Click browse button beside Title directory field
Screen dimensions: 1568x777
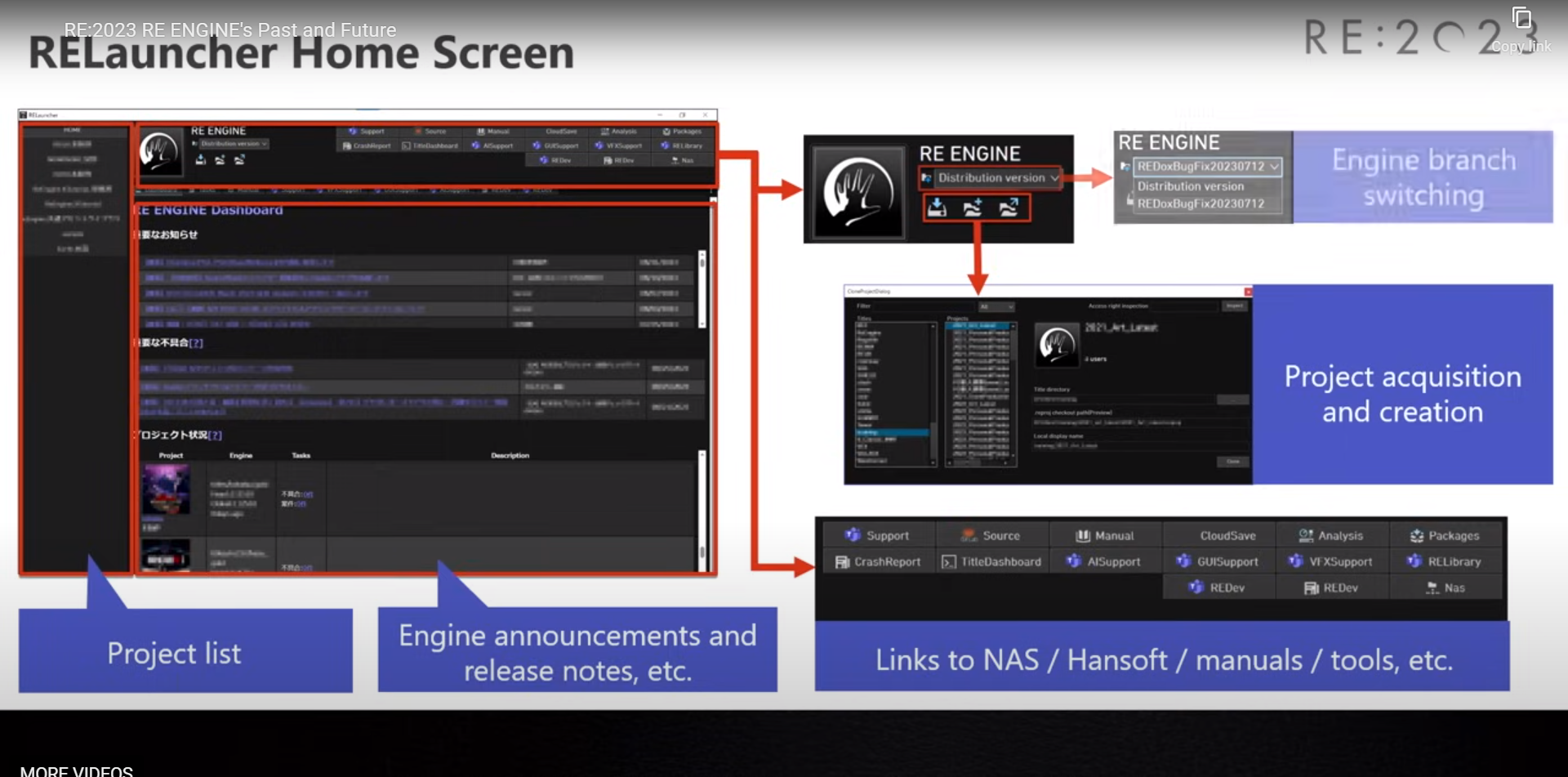pos(1232,400)
